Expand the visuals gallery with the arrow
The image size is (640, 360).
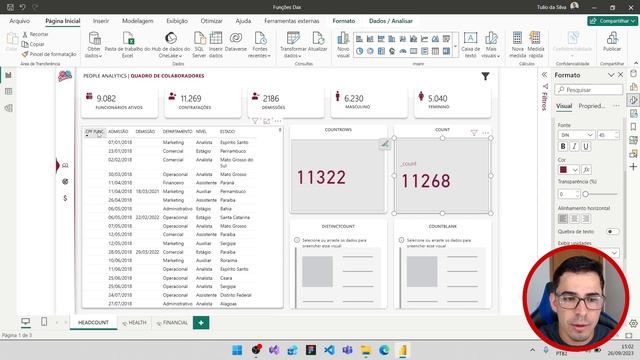click(456, 46)
